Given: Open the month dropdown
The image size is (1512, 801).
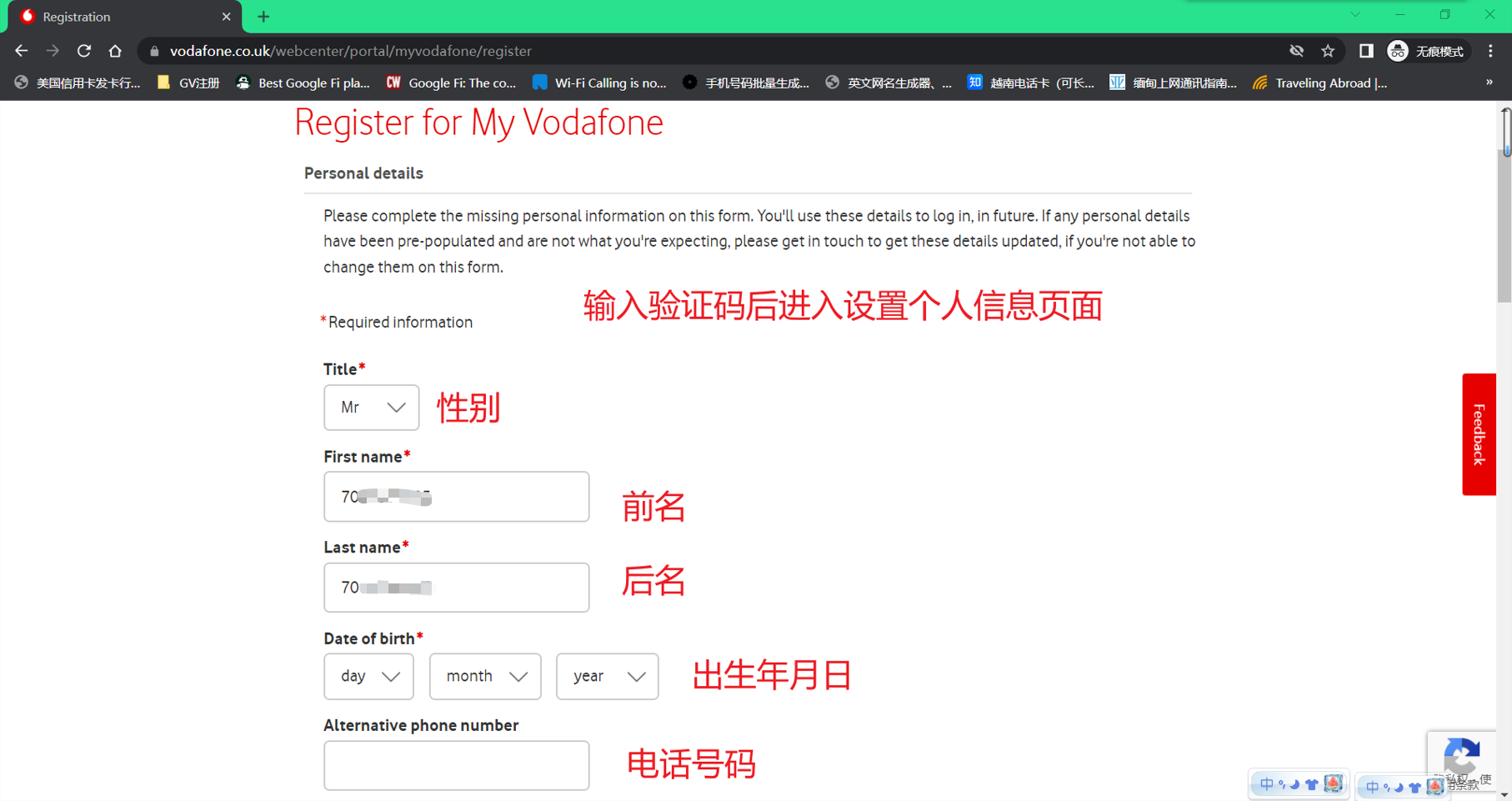Looking at the screenshot, I should 485,676.
